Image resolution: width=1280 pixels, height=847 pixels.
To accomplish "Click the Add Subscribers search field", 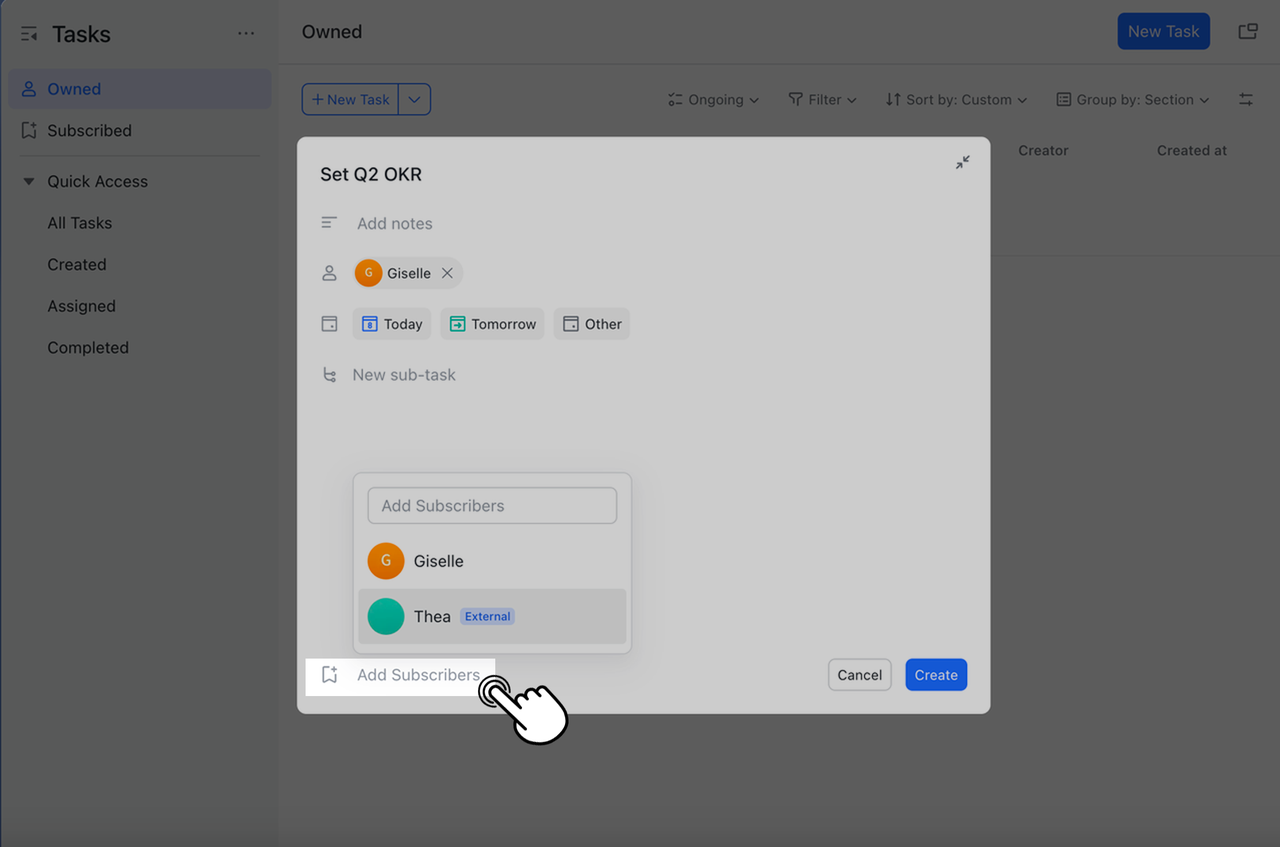I will coord(491,505).
